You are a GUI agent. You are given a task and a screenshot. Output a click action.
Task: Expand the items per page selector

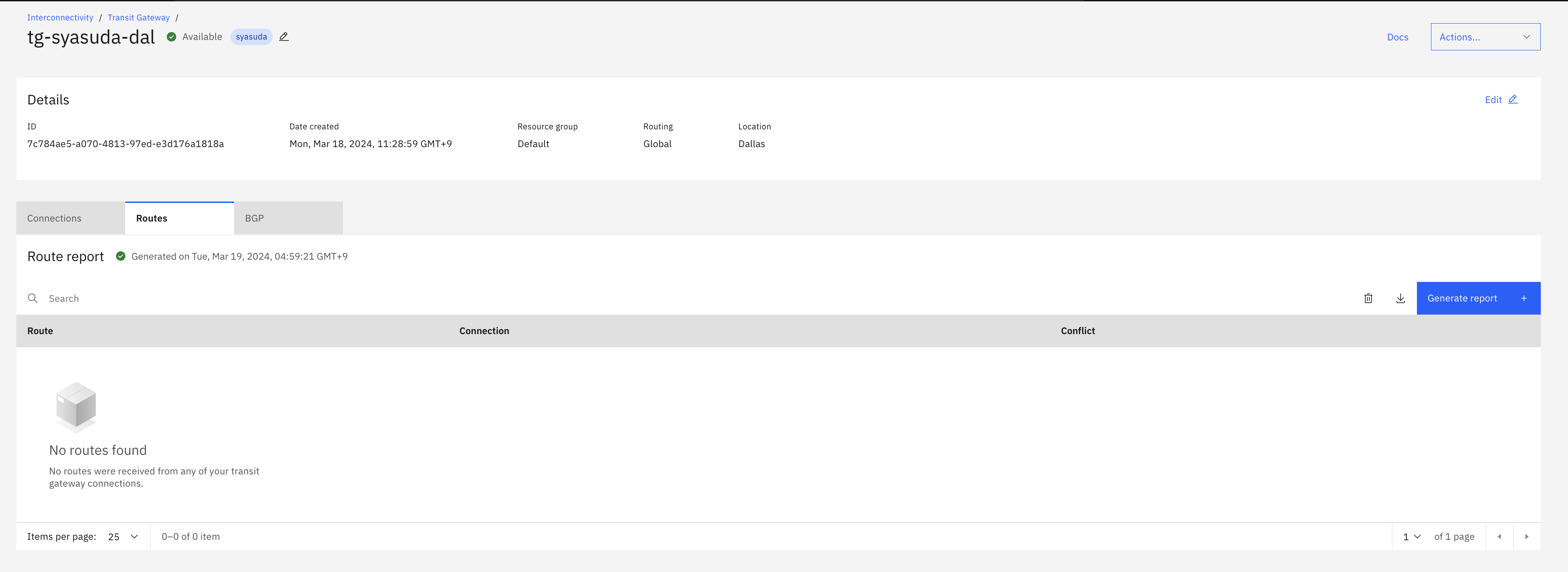tap(123, 537)
